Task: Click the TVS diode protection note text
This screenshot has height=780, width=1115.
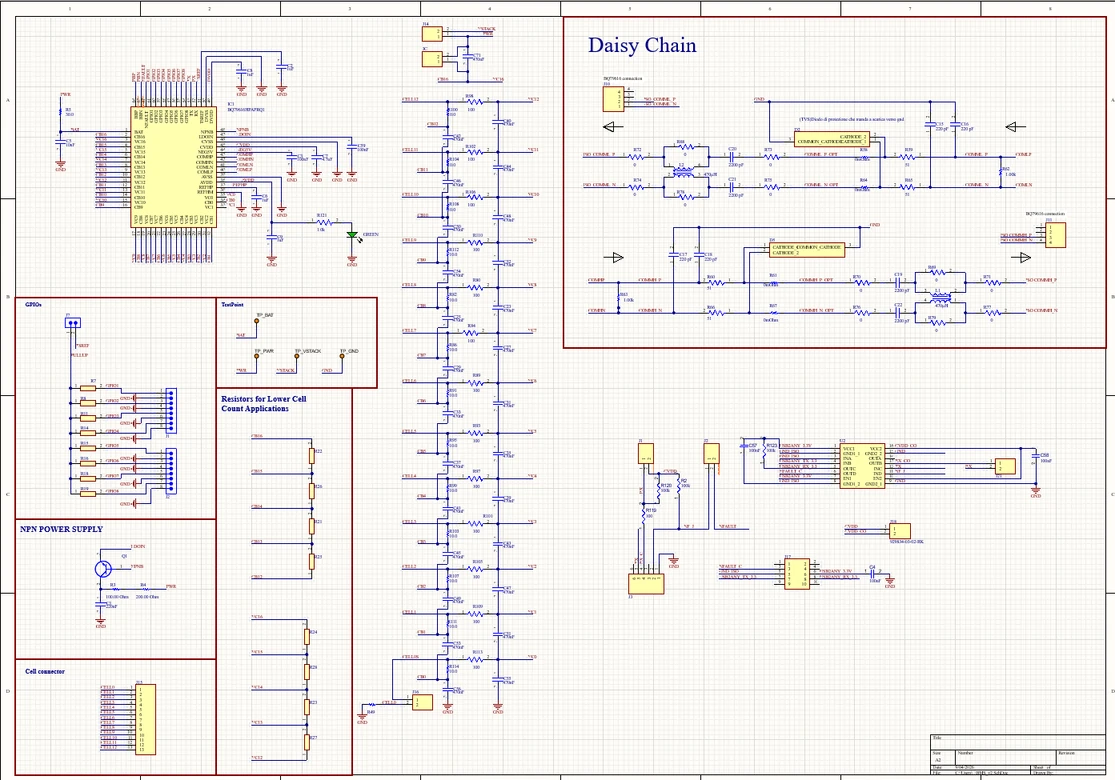Action: coord(850,119)
